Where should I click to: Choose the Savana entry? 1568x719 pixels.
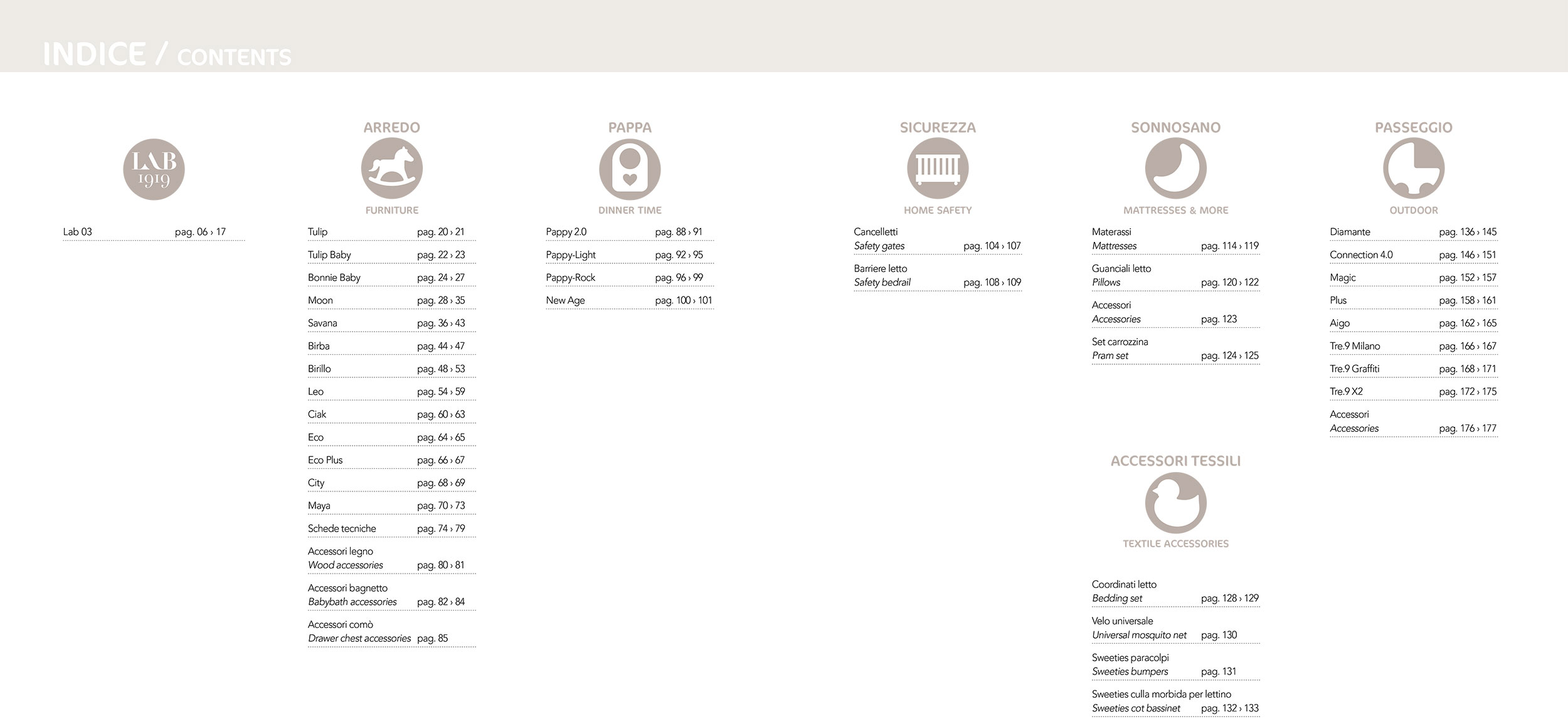[x=391, y=323]
